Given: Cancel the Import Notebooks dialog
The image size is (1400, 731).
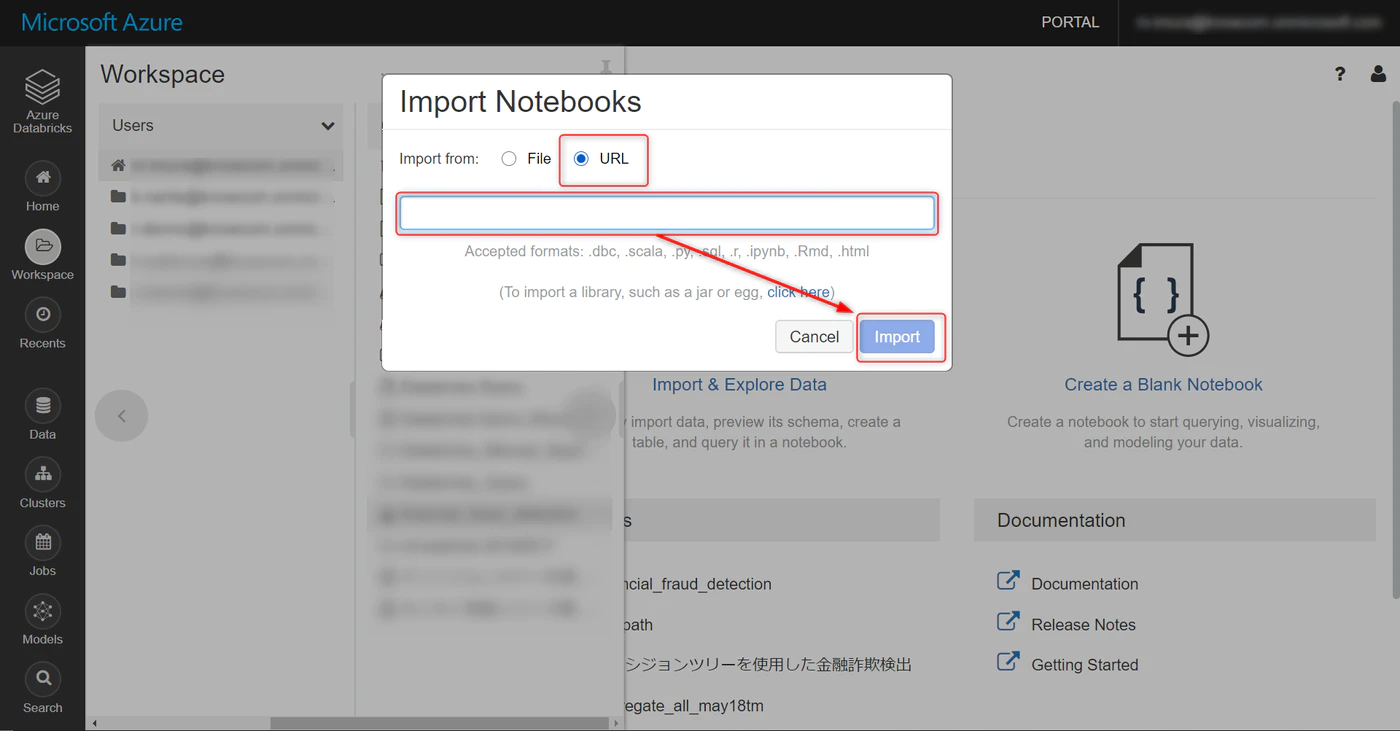Looking at the screenshot, I should [x=814, y=337].
